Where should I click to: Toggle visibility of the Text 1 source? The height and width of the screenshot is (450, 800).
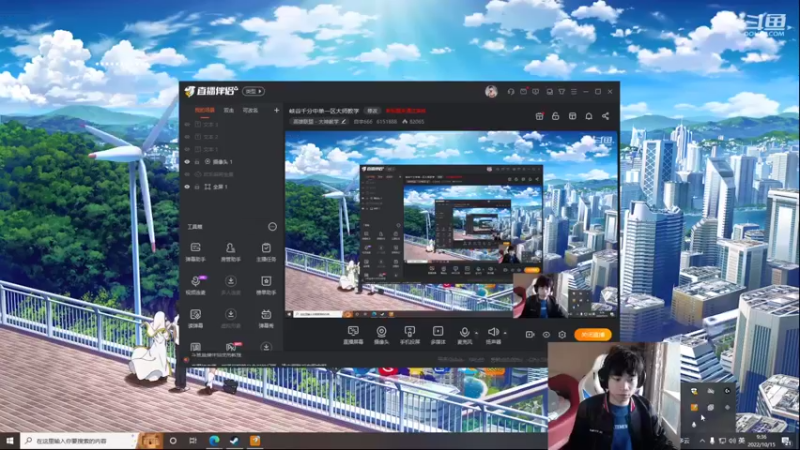[x=187, y=149]
